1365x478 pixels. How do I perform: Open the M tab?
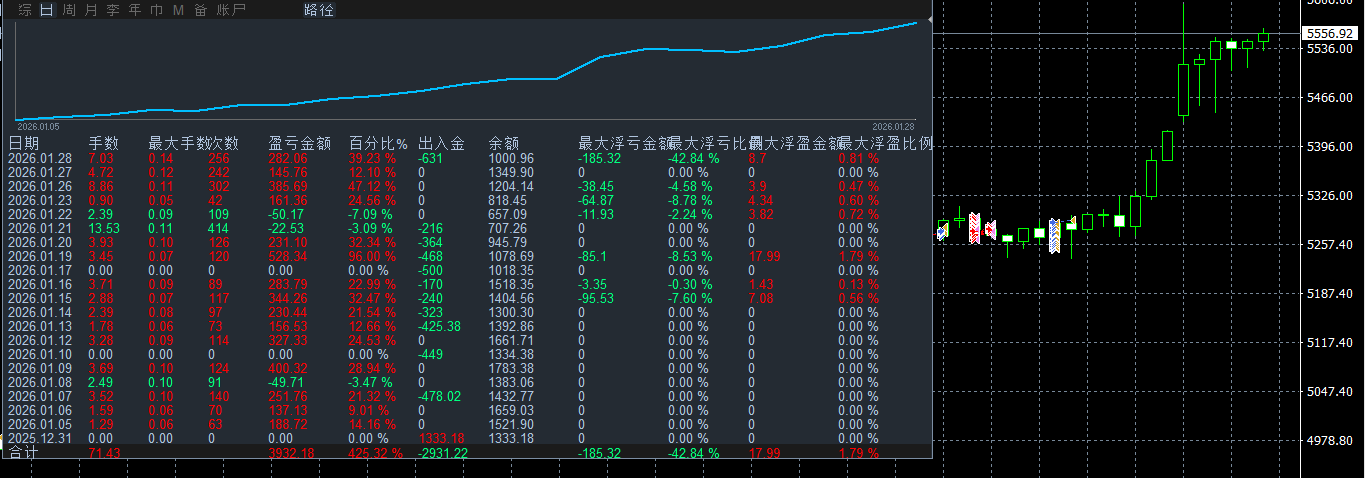tap(178, 10)
